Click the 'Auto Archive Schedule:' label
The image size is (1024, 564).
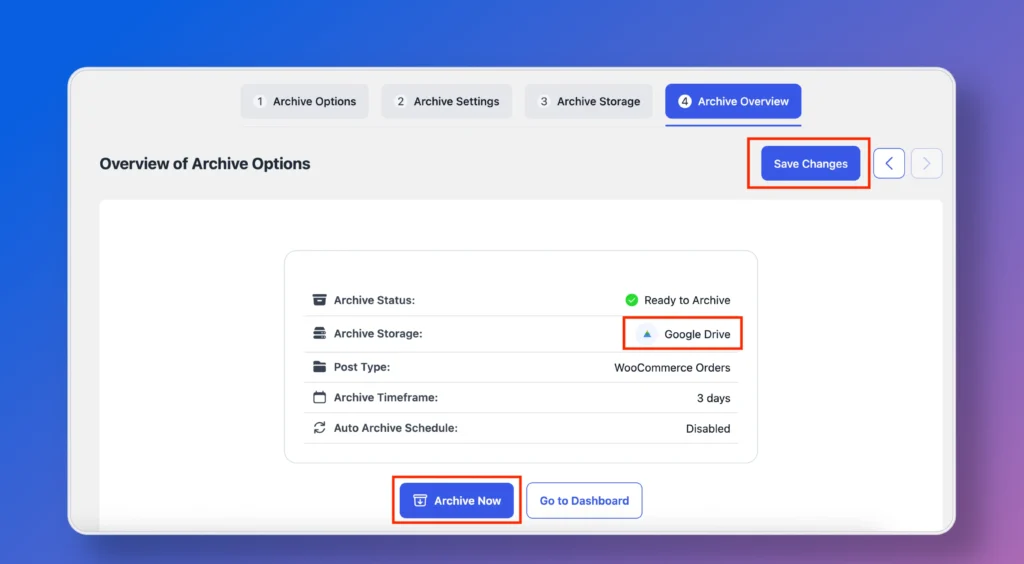coord(396,428)
